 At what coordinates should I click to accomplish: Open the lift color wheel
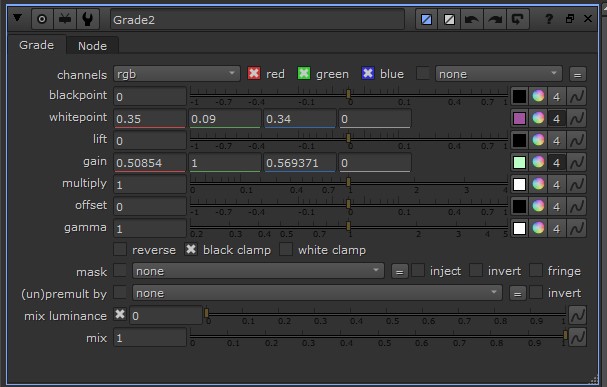538,140
